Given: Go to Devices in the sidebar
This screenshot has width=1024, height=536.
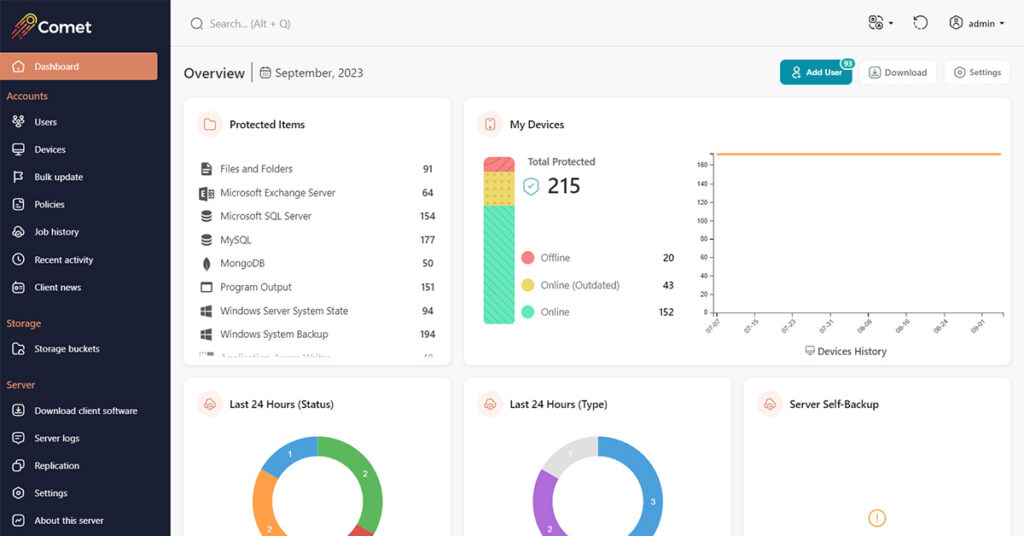Looking at the screenshot, I should [x=49, y=150].
